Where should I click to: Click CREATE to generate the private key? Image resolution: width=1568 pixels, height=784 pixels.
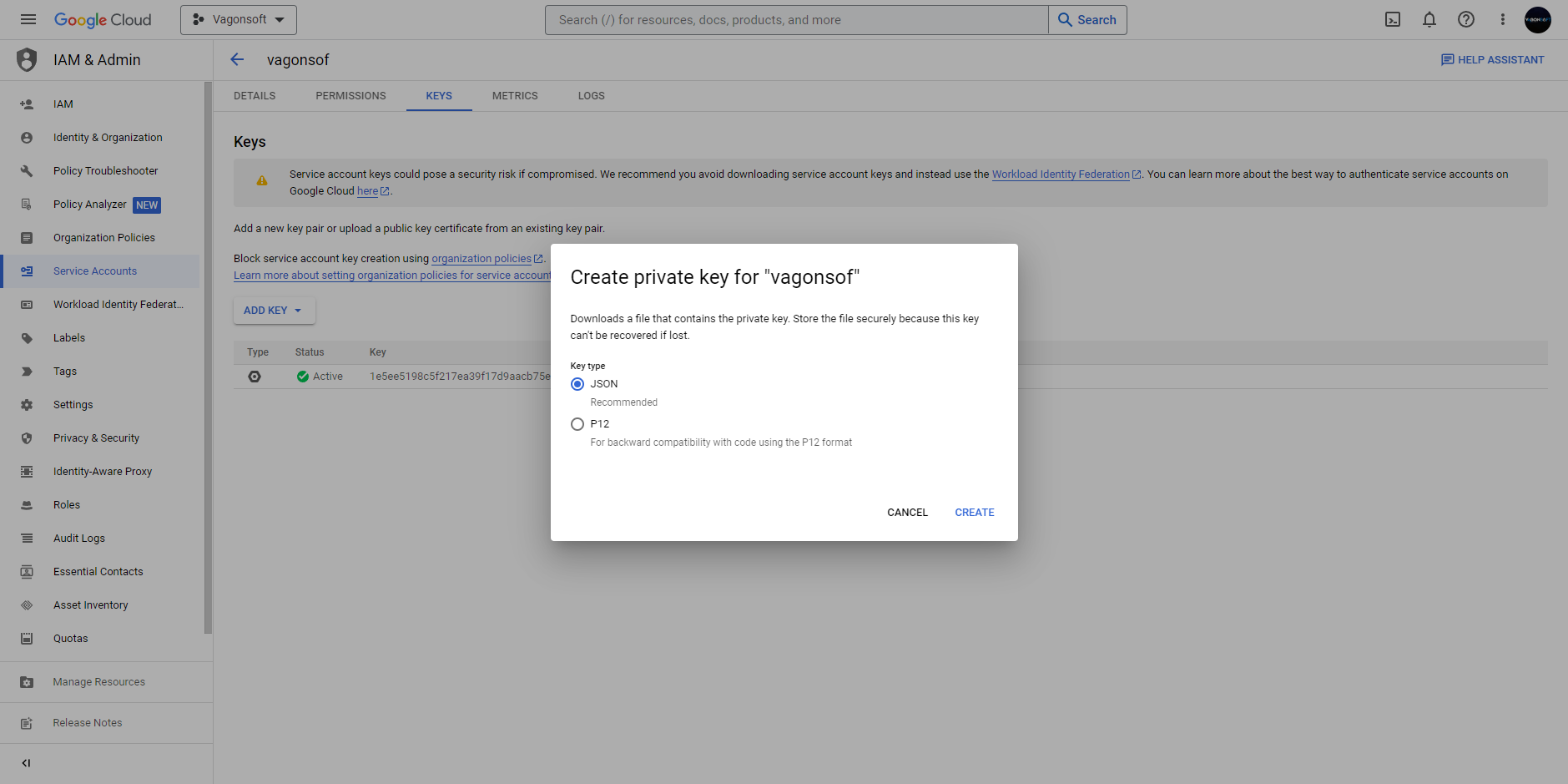pyautogui.click(x=975, y=513)
